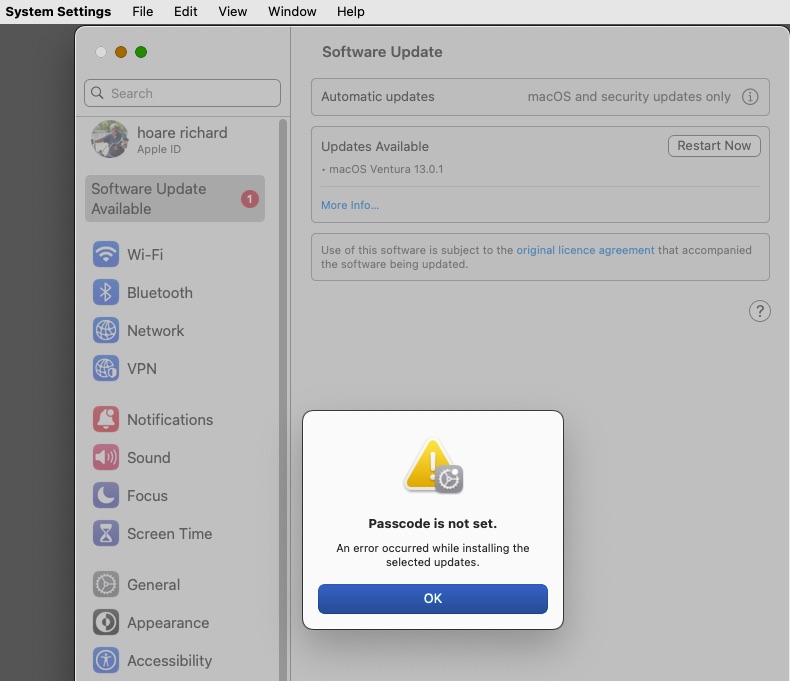Select the Appearance label in sidebar
The height and width of the screenshot is (681, 790).
168,623
